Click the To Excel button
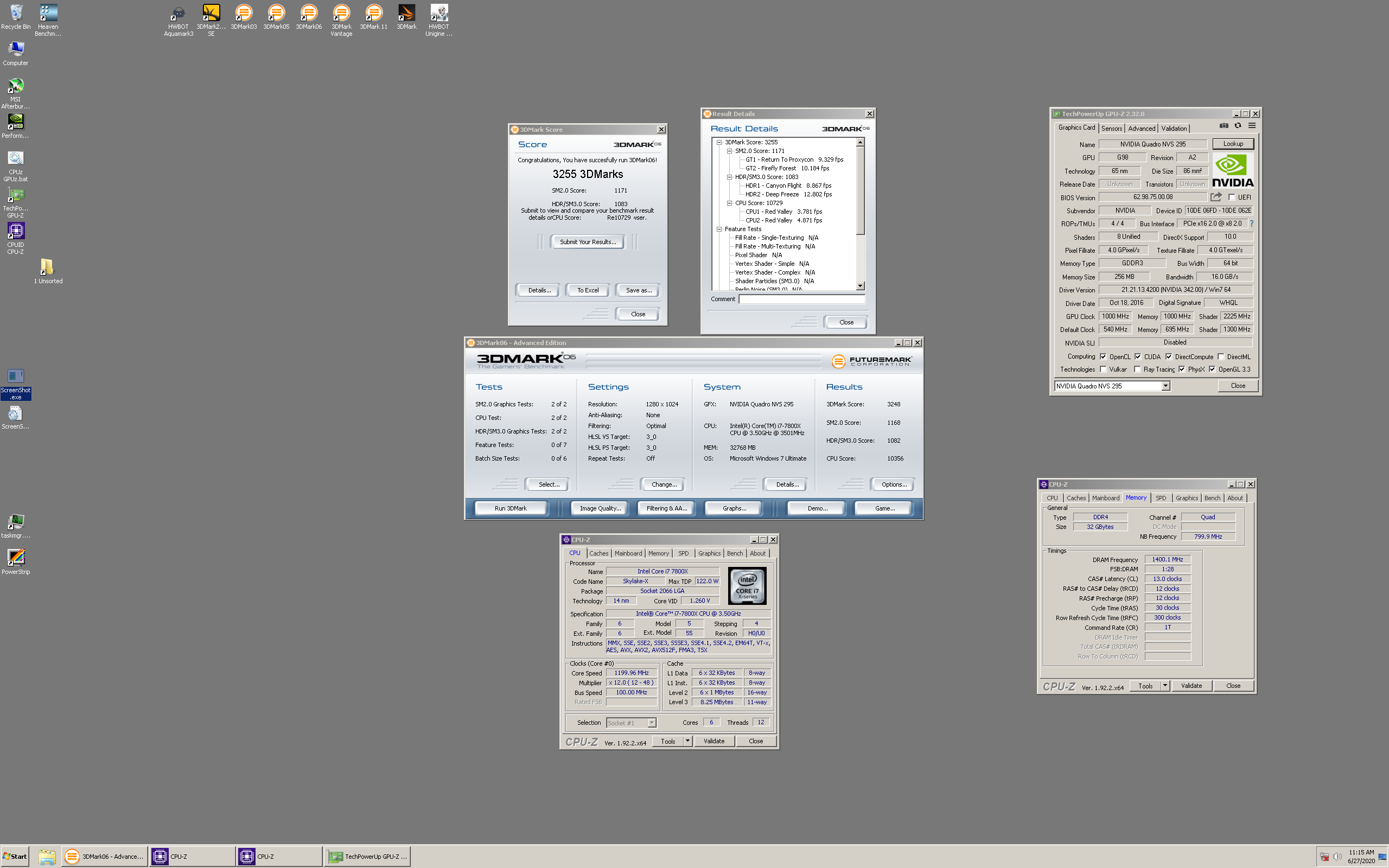The width and height of the screenshot is (1389, 868). (x=588, y=290)
